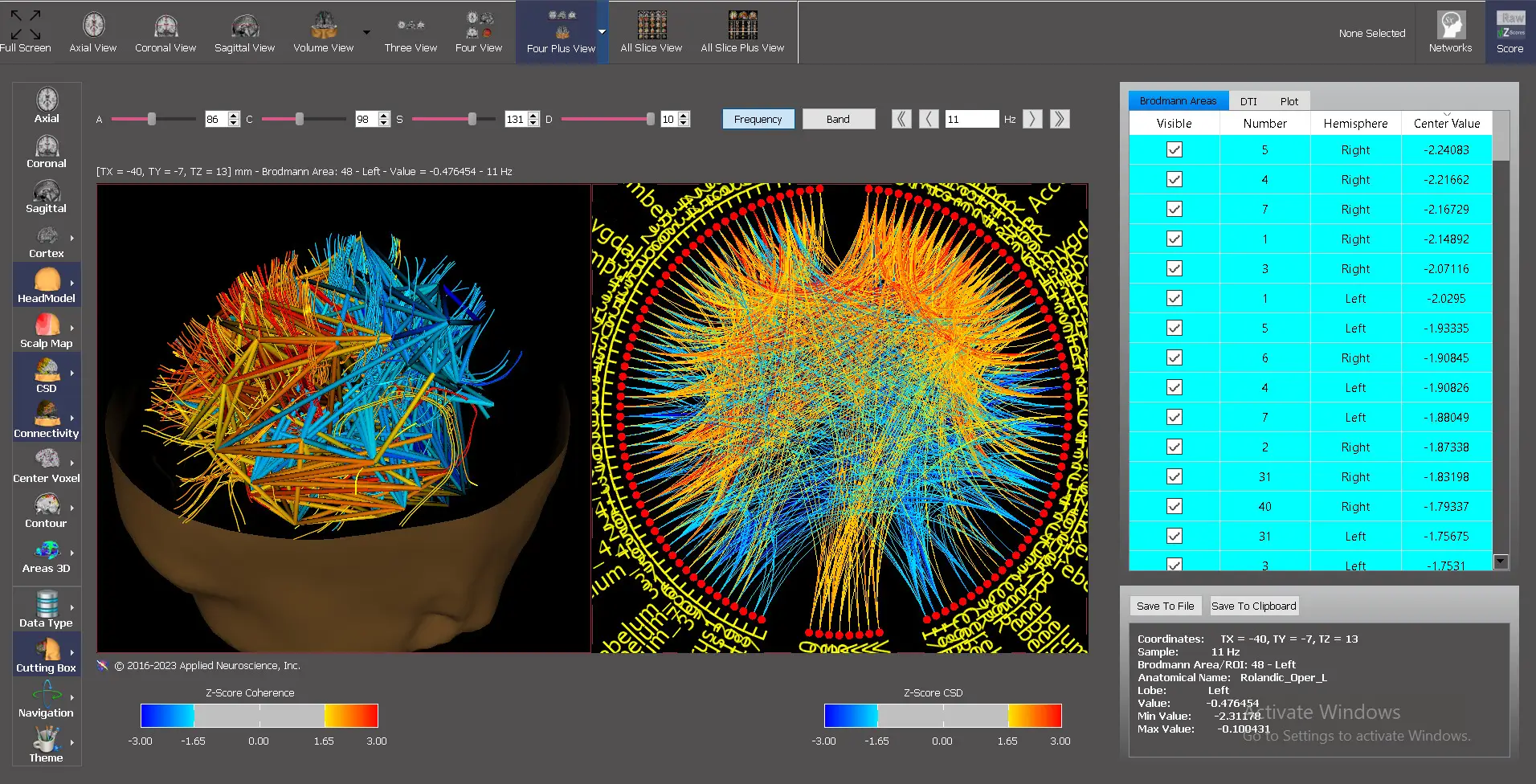Expand the Data Type submenu arrow

72,608
